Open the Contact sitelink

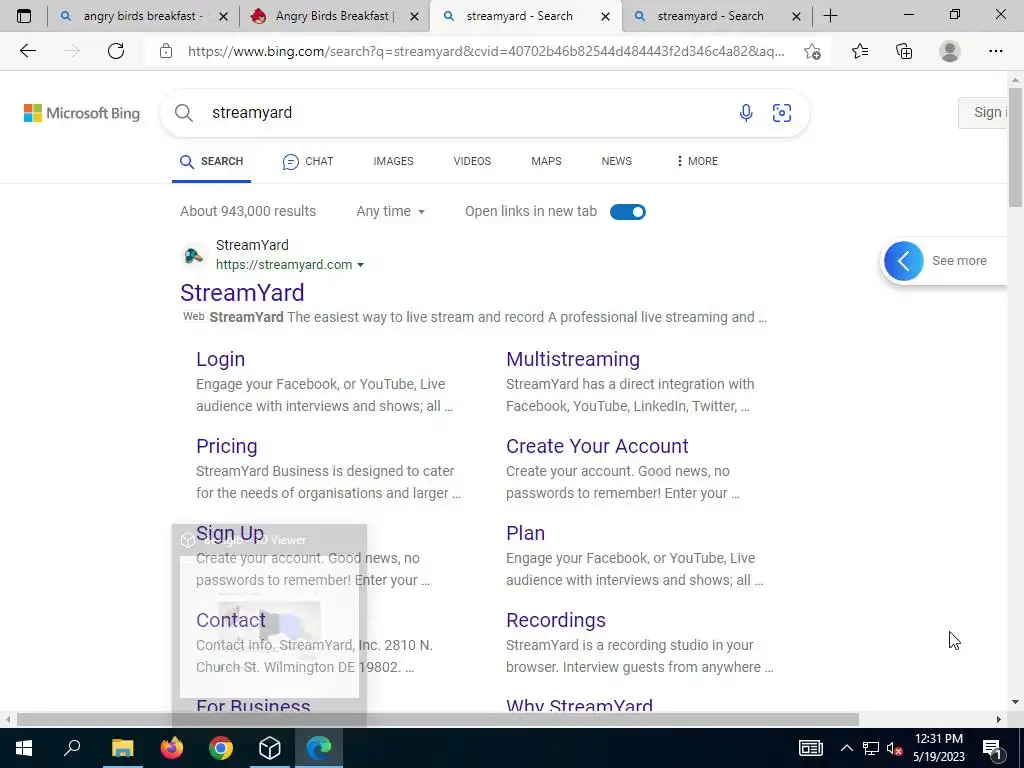(x=231, y=620)
